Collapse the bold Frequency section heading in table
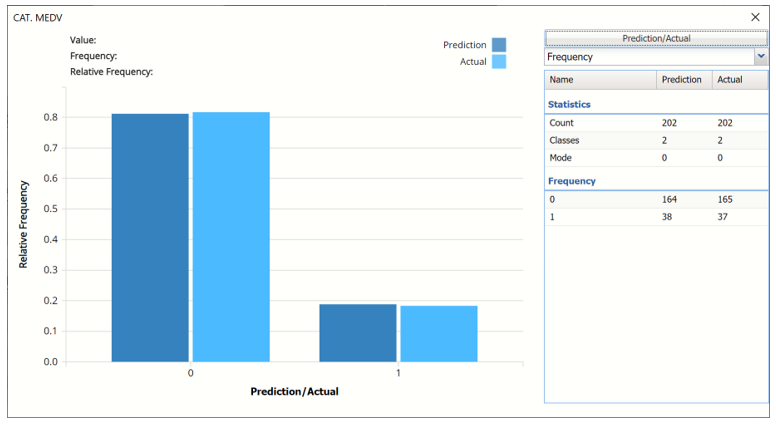Viewport: 776px width, 427px height. (572, 181)
